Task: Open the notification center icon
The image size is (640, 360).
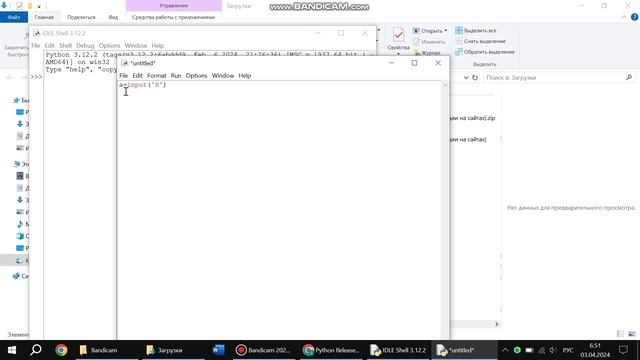Action: pos(623,350)
